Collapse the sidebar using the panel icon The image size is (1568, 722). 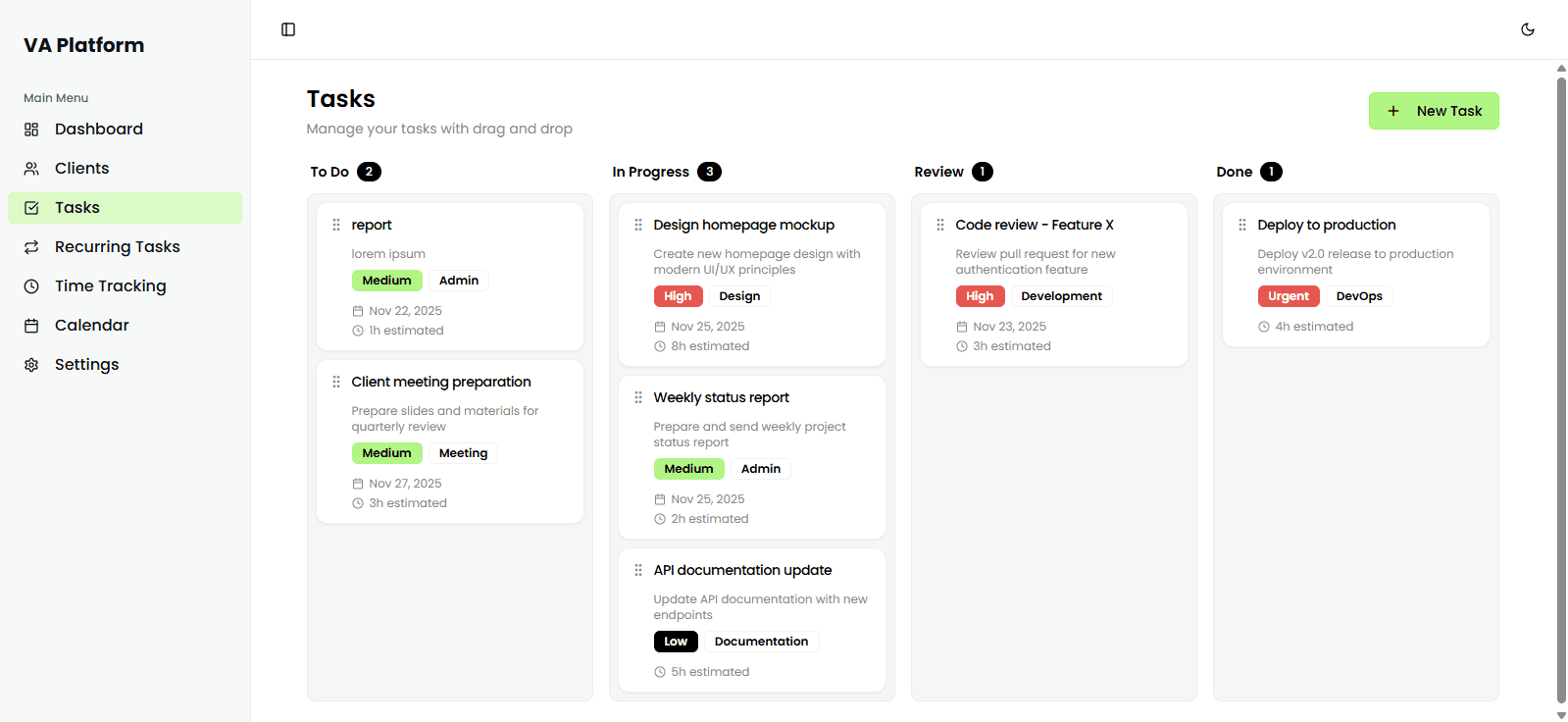coord(287,29)
